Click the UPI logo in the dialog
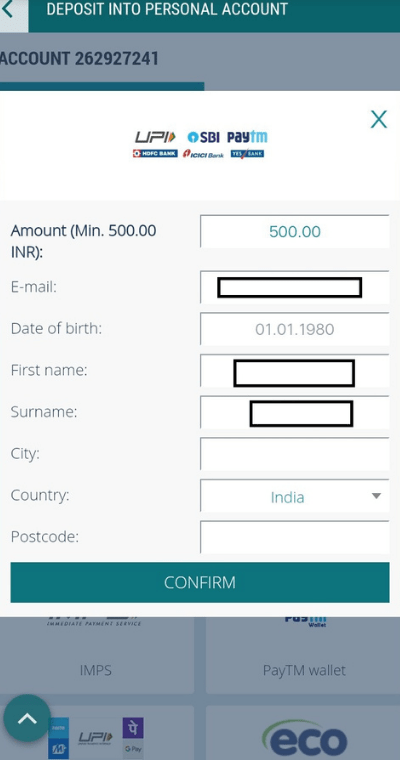Screen dimensions: 400x760 [x=155, y=137]
